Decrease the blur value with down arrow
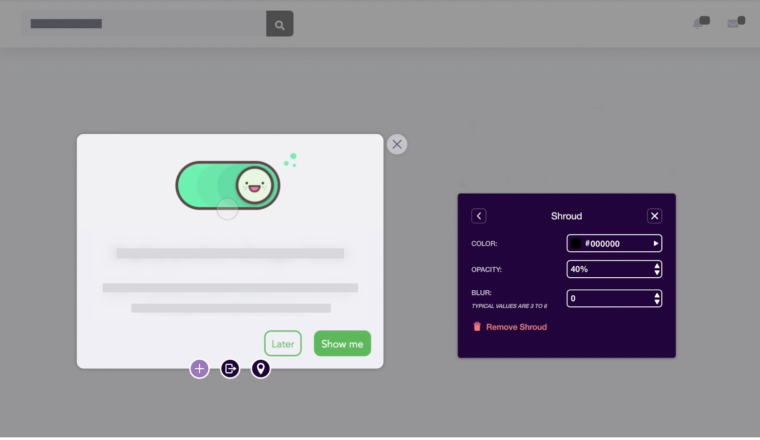Viewport: 760px width, 440px height. click(x=657, y=302)
